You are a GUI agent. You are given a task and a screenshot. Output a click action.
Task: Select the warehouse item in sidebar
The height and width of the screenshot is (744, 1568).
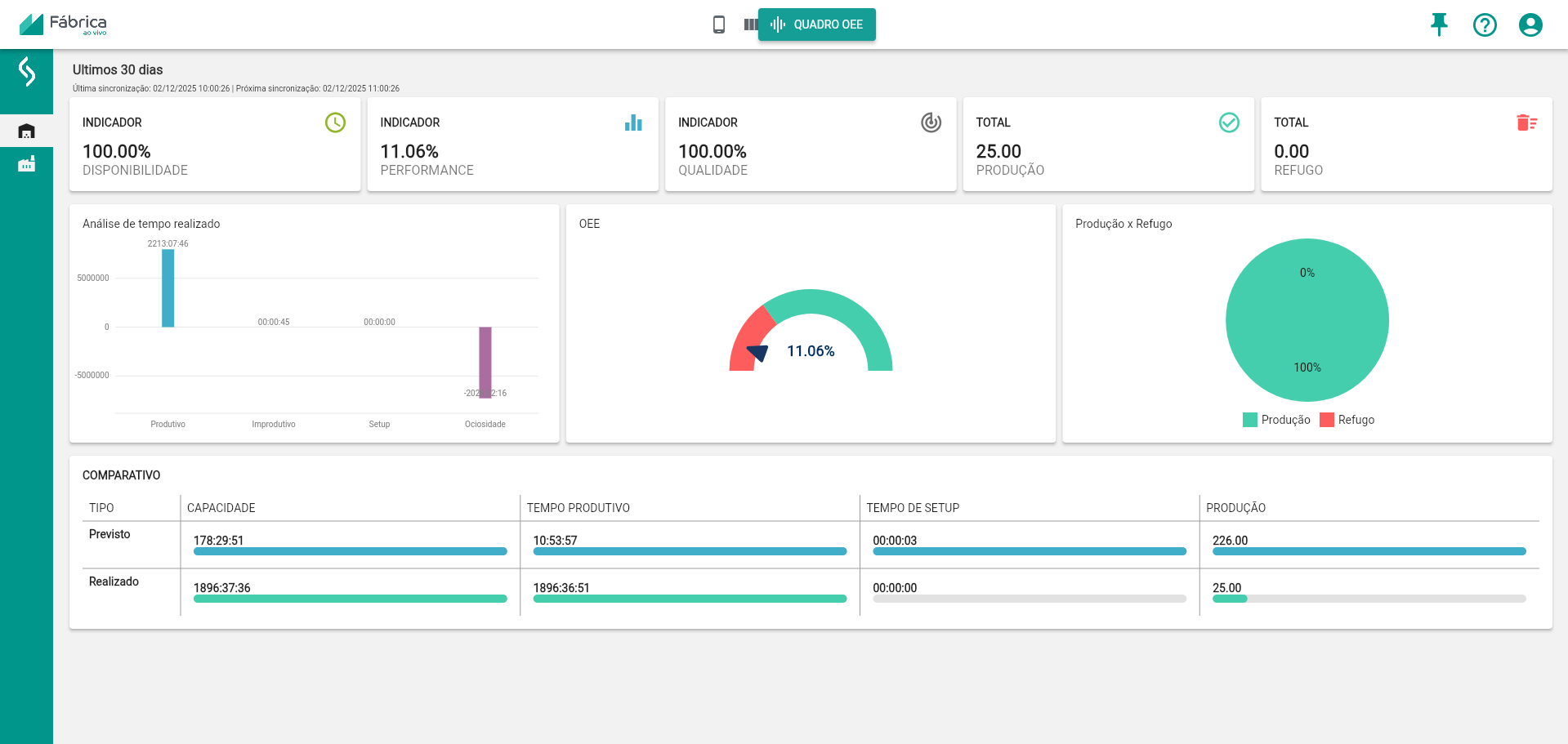[x=26, y=131]
